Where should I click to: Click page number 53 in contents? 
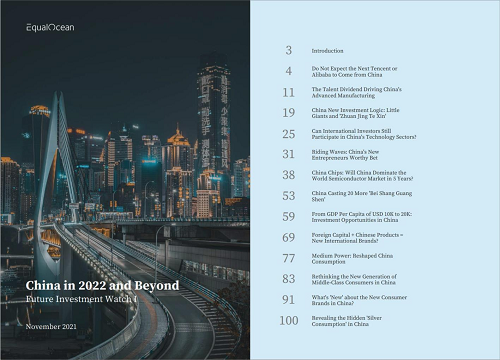[289, 196]
